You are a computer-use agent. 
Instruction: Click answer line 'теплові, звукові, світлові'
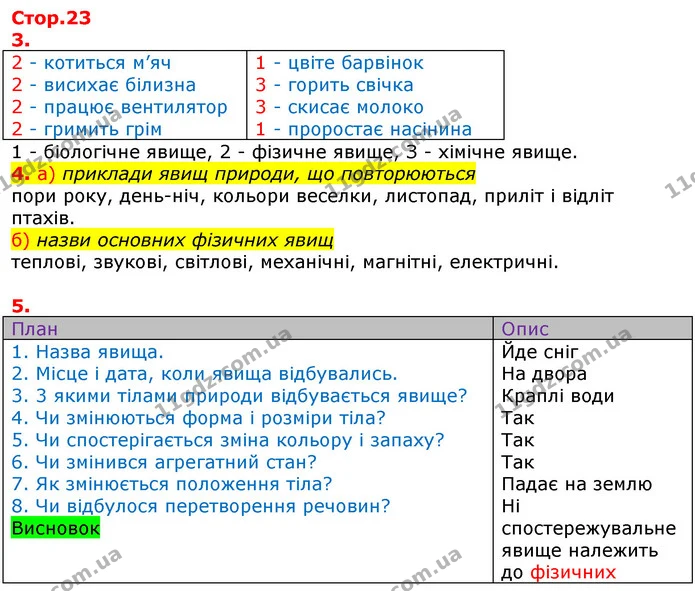285,262
